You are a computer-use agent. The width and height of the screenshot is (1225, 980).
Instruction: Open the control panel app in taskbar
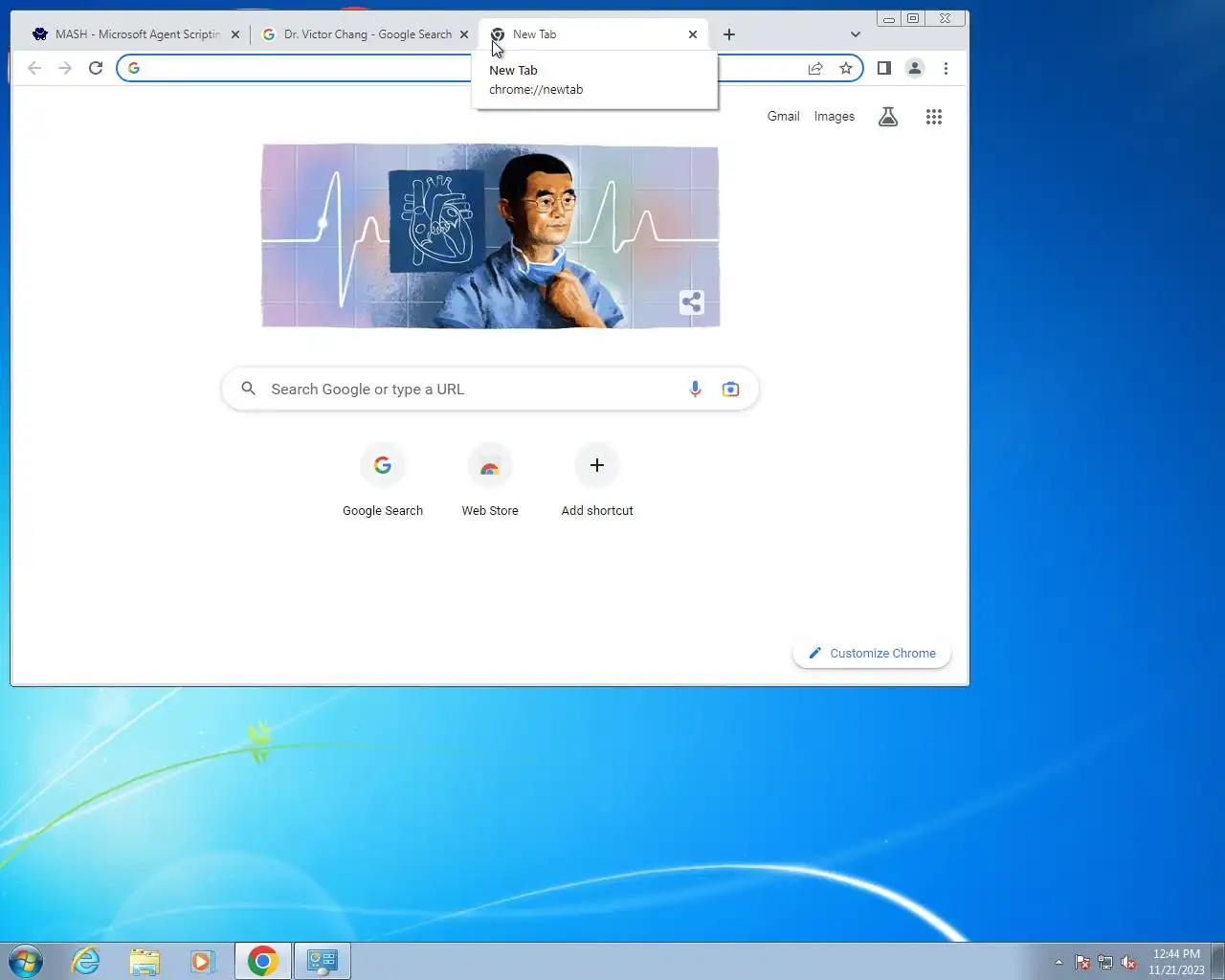[x=323, y=961]
